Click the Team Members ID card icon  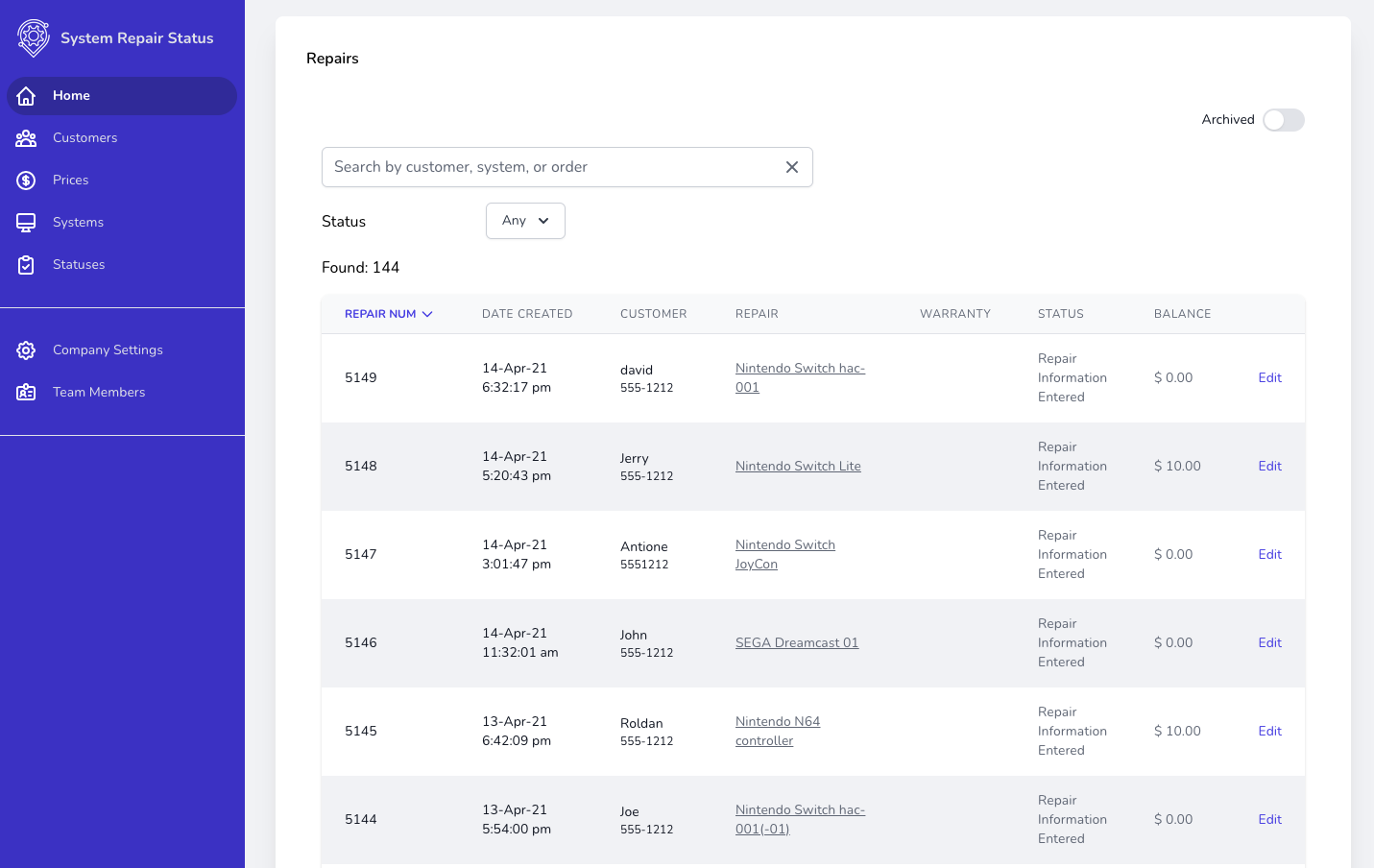tap(26, 393)
